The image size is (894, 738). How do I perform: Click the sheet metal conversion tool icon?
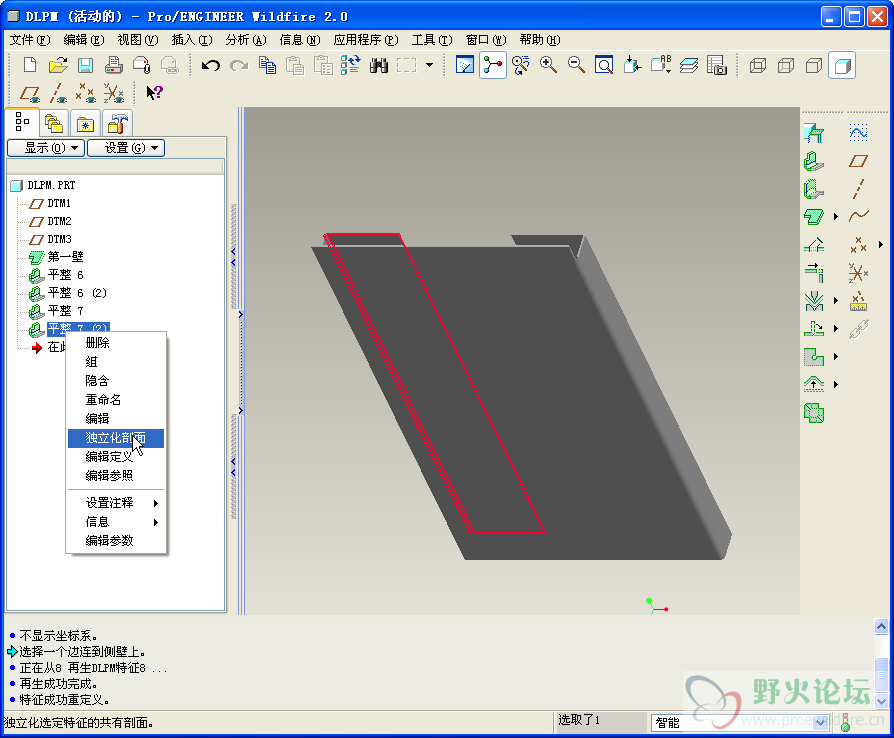coord(814,133)
